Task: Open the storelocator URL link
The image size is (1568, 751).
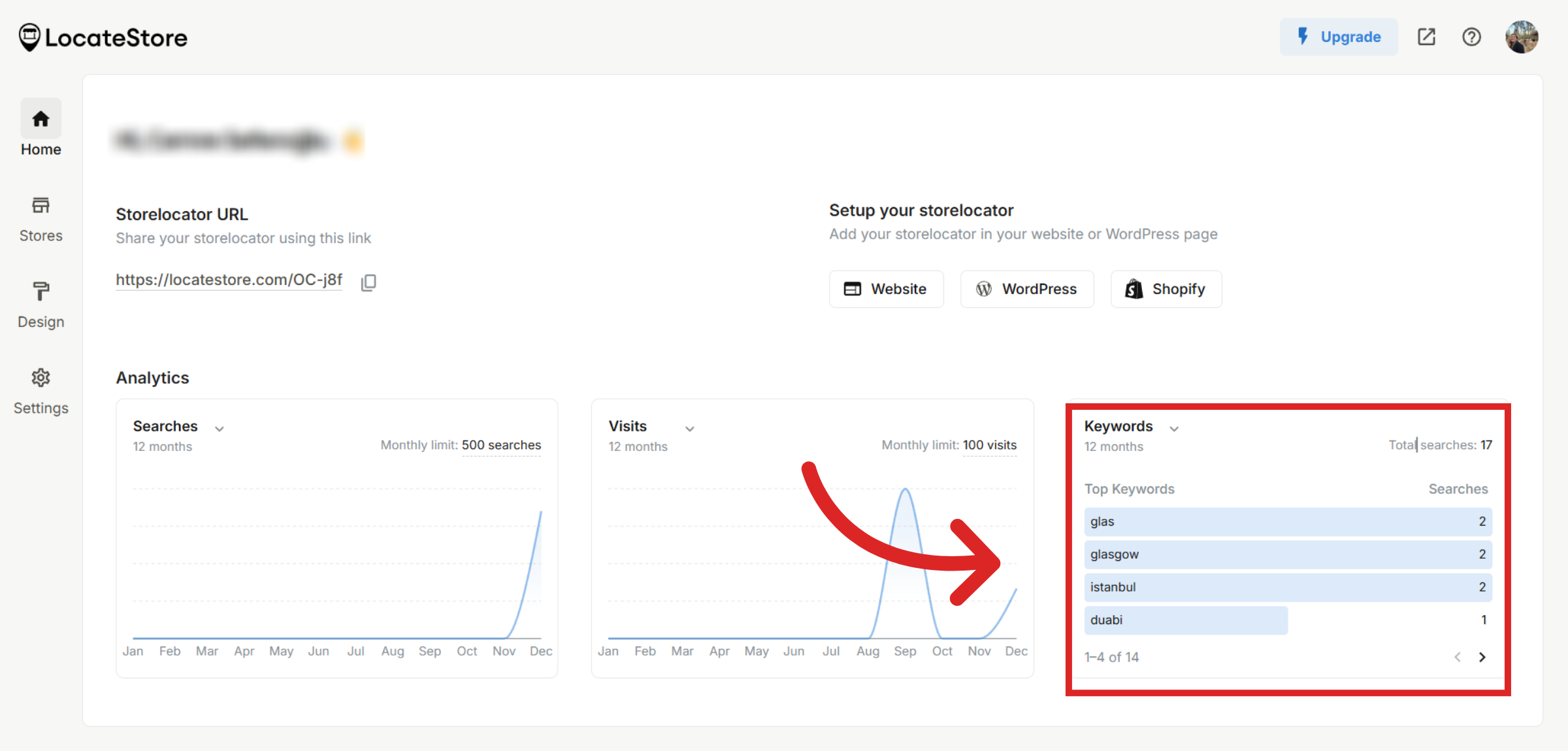Action: point(229,280)
